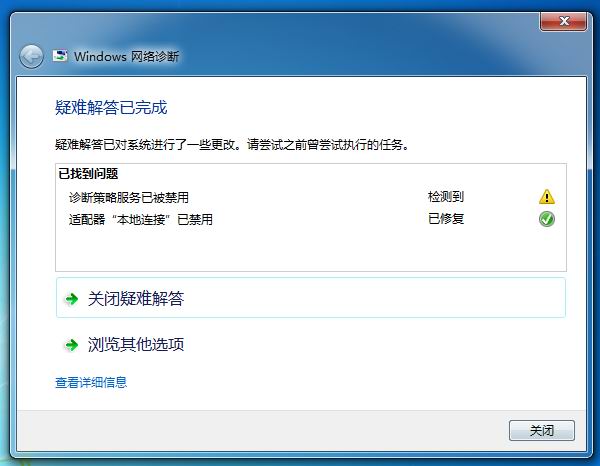The height and width of the screenshot is (466, 600).
Task: Click the 已修复 status text
Action: (446, 219)
